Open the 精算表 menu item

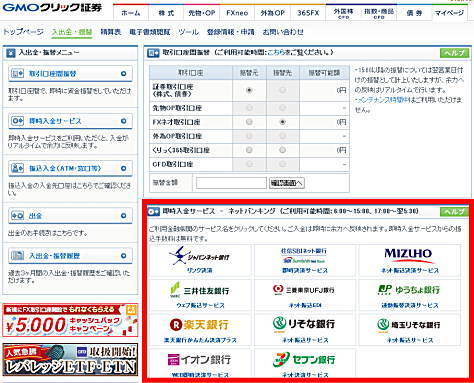click(x=111, y=32)
